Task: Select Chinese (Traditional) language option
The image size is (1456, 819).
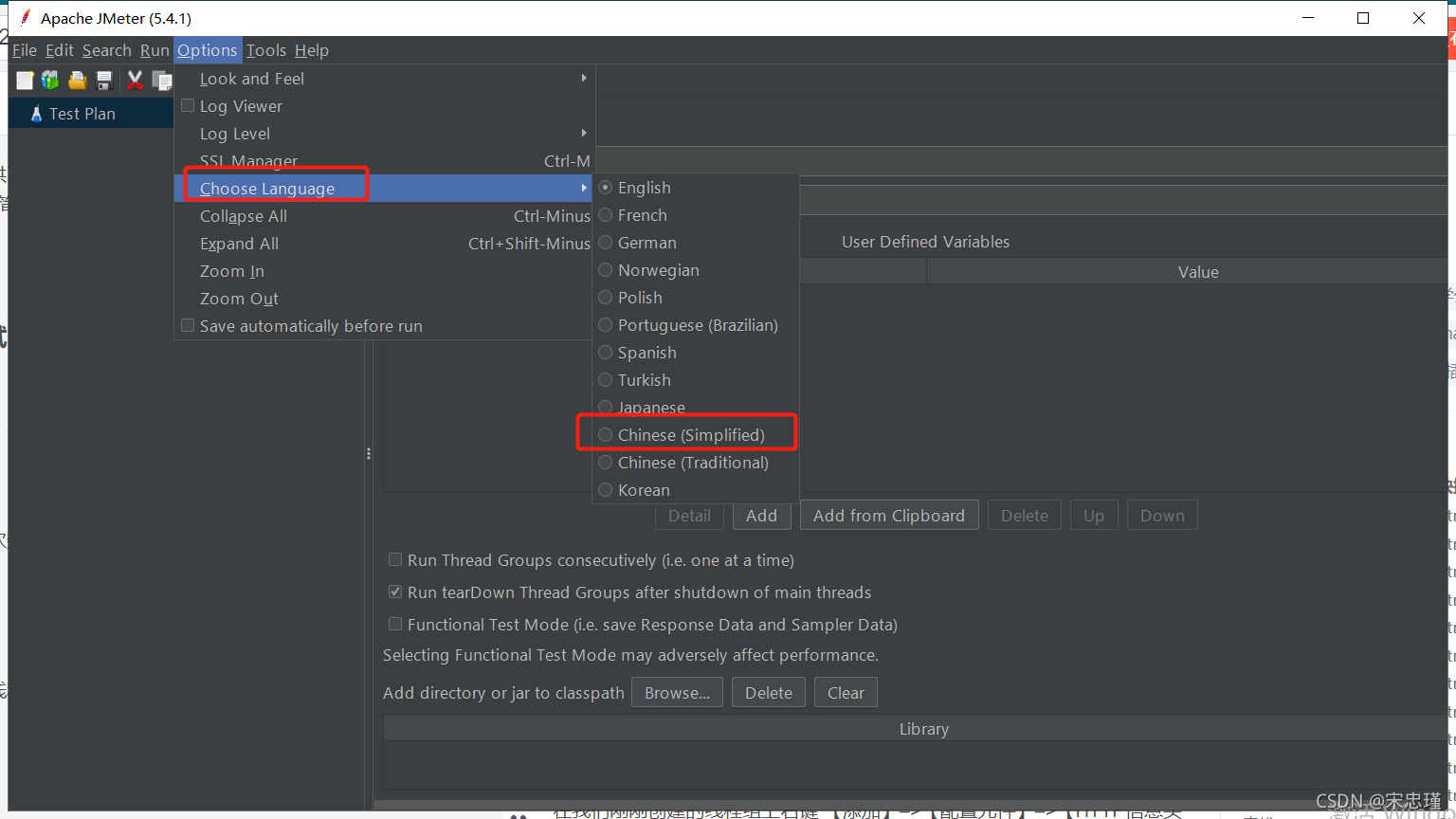Action: [696, 463]
